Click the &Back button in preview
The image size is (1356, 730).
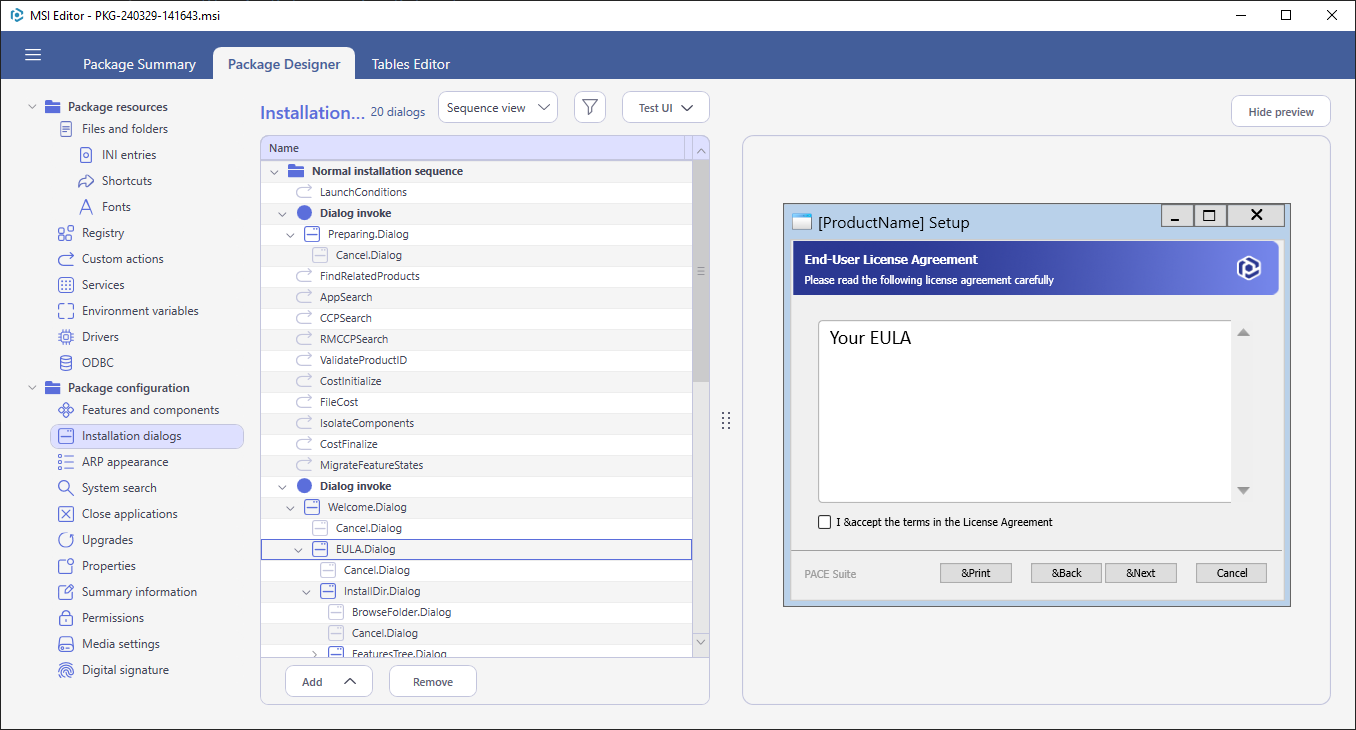point(1067,573)
